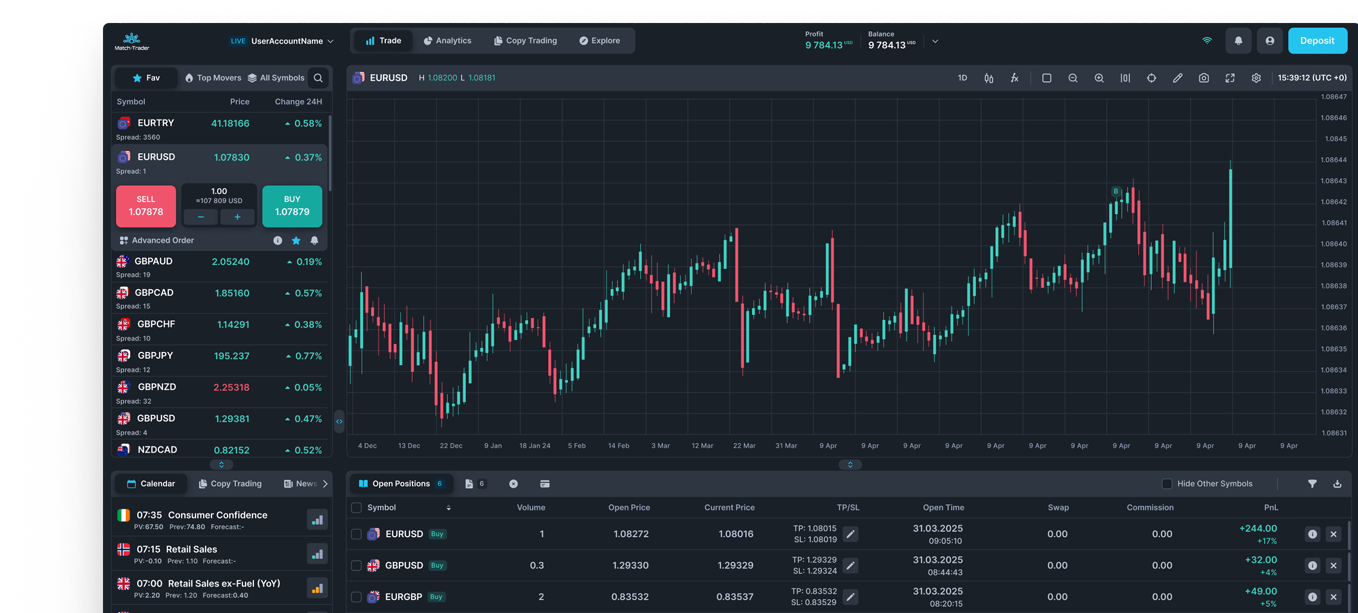
Task: Switch to the Analytics tab
Action: click(x=447, y=41)
